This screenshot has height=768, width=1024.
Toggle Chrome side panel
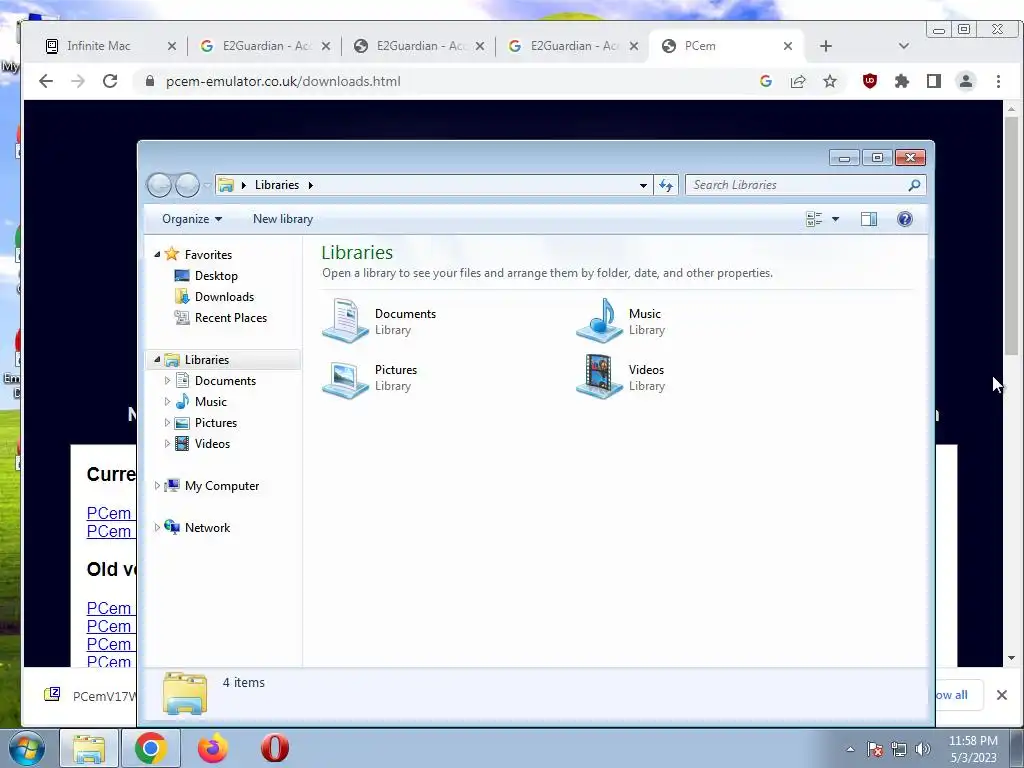pyautogui.click(x=934, y=82)
